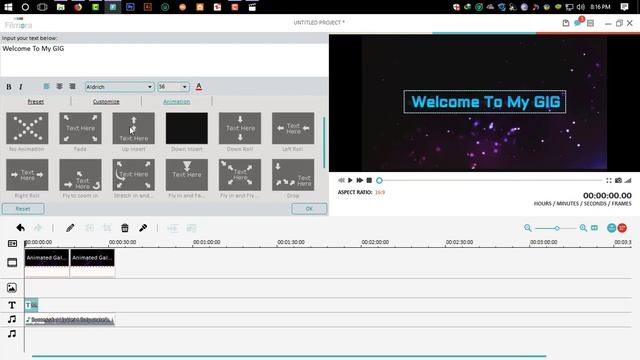Screen dimensions: 640x360
Task: Step forward to the next frame
Action: [360, 180]
